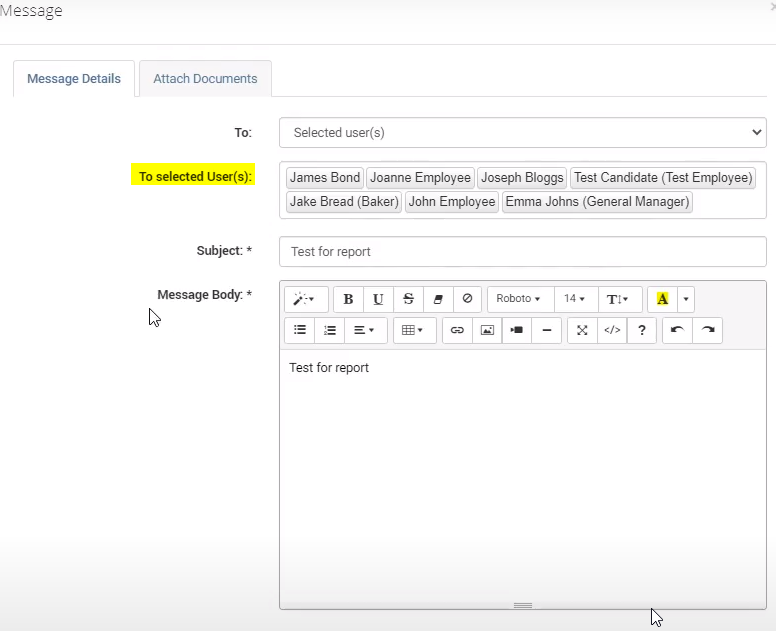Select the Joanne Employee recipient tag
The height and width of the screenshot is (631, 776).
[420, 178]
